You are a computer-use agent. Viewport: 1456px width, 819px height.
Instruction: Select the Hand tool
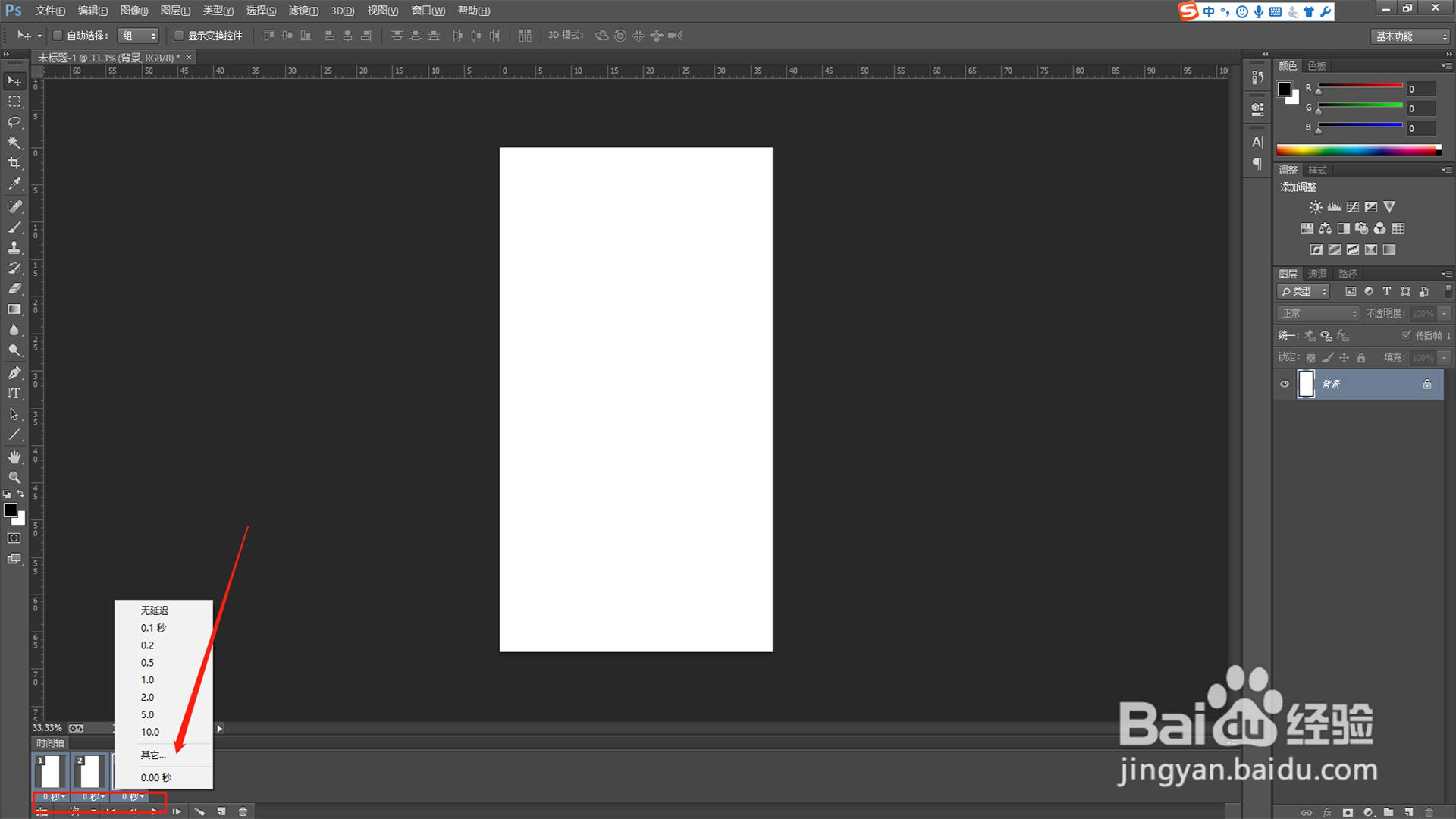click(x=14, y=457)
